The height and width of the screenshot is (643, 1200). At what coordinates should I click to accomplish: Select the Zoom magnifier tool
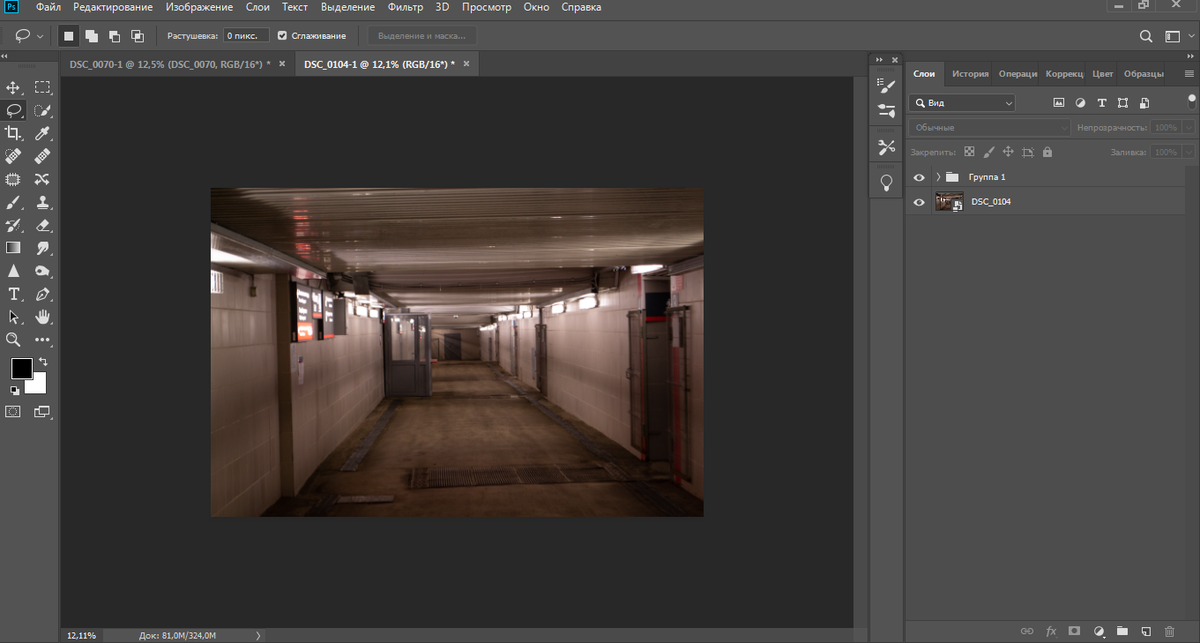point(14,340)
